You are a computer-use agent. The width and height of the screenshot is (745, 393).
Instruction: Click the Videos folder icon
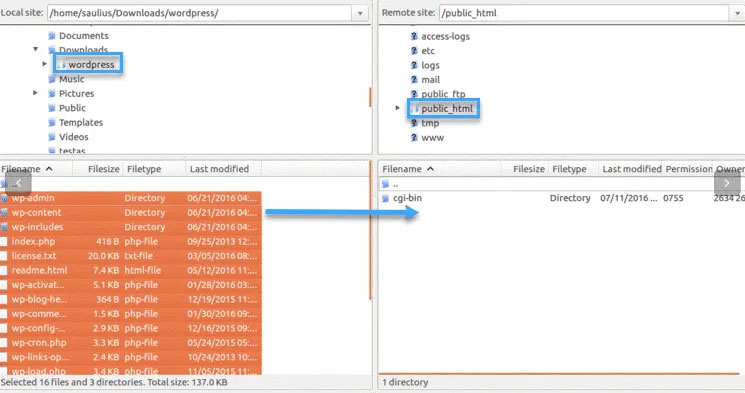[52, 137]
